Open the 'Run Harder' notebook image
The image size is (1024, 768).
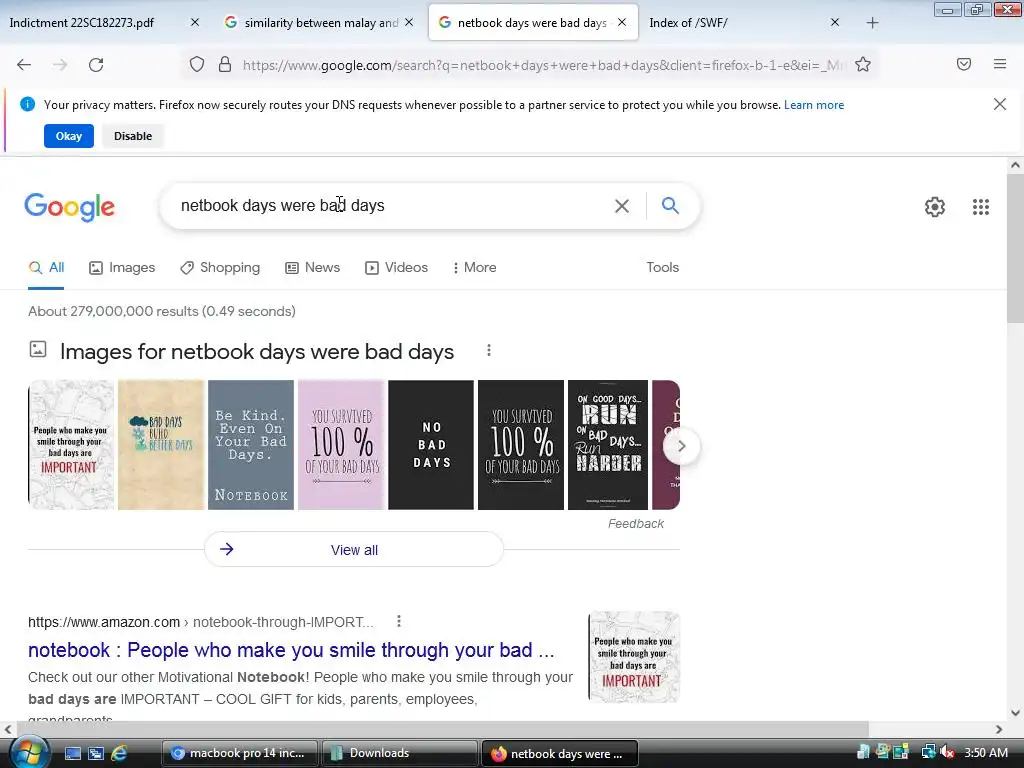[608, 445]
